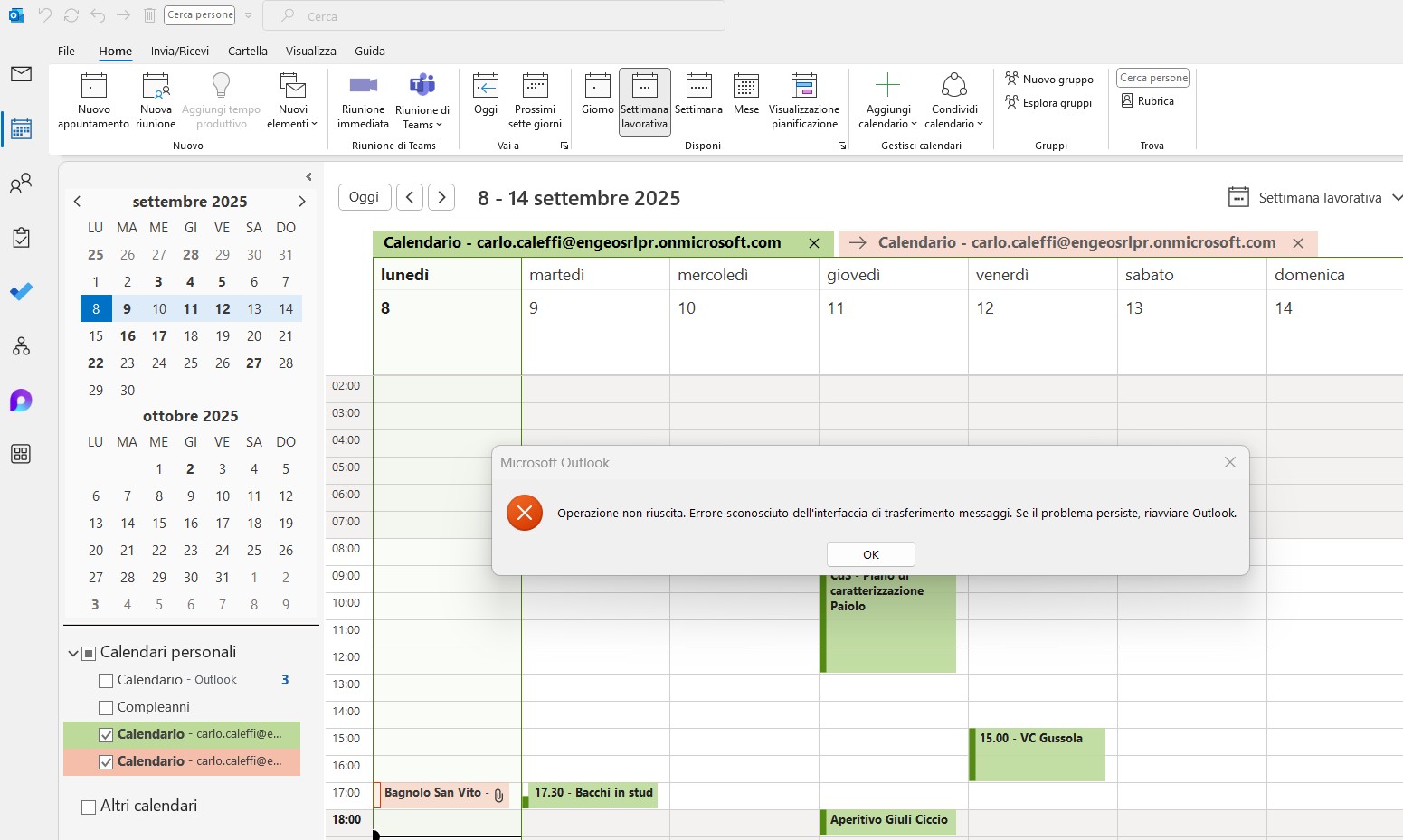The width and height of the screenshot is (1403, 840).
Task: Open Visualizzazione pianificazione view
Action: tap(804, 101)
